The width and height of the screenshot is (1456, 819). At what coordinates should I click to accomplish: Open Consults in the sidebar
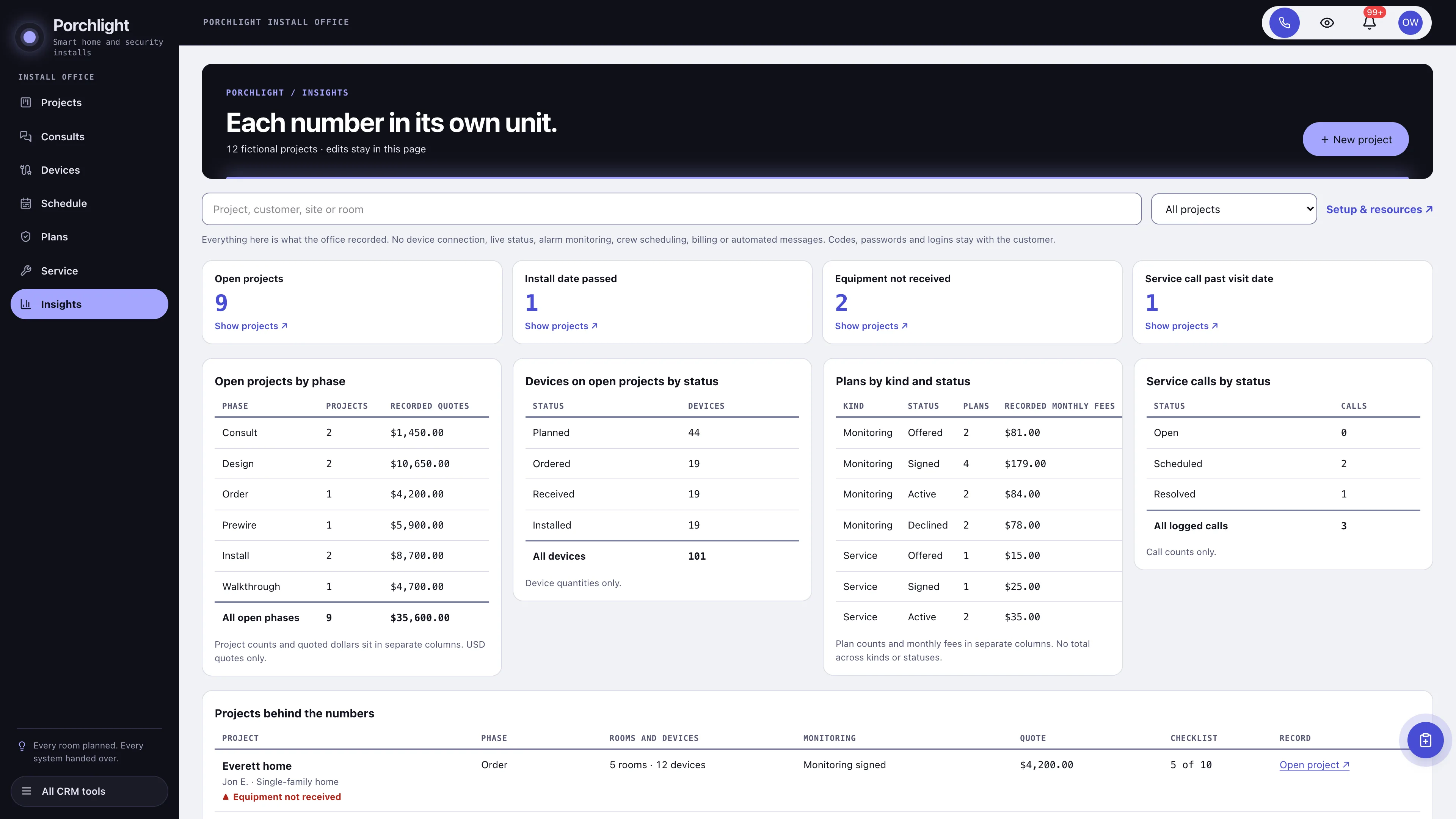click(x=89, y=136)
